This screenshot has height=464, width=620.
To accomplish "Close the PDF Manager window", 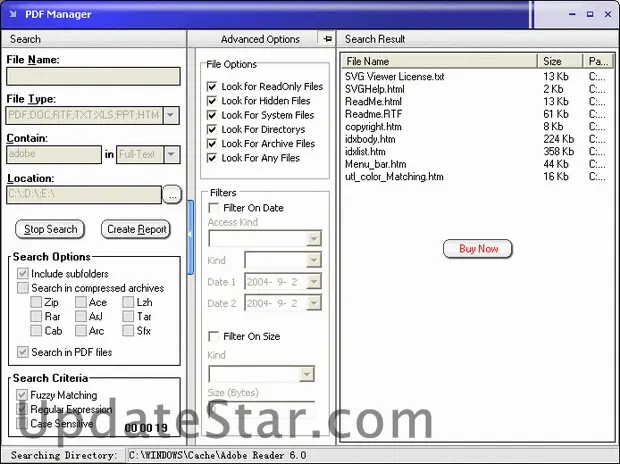I will [x=604, y=14].
